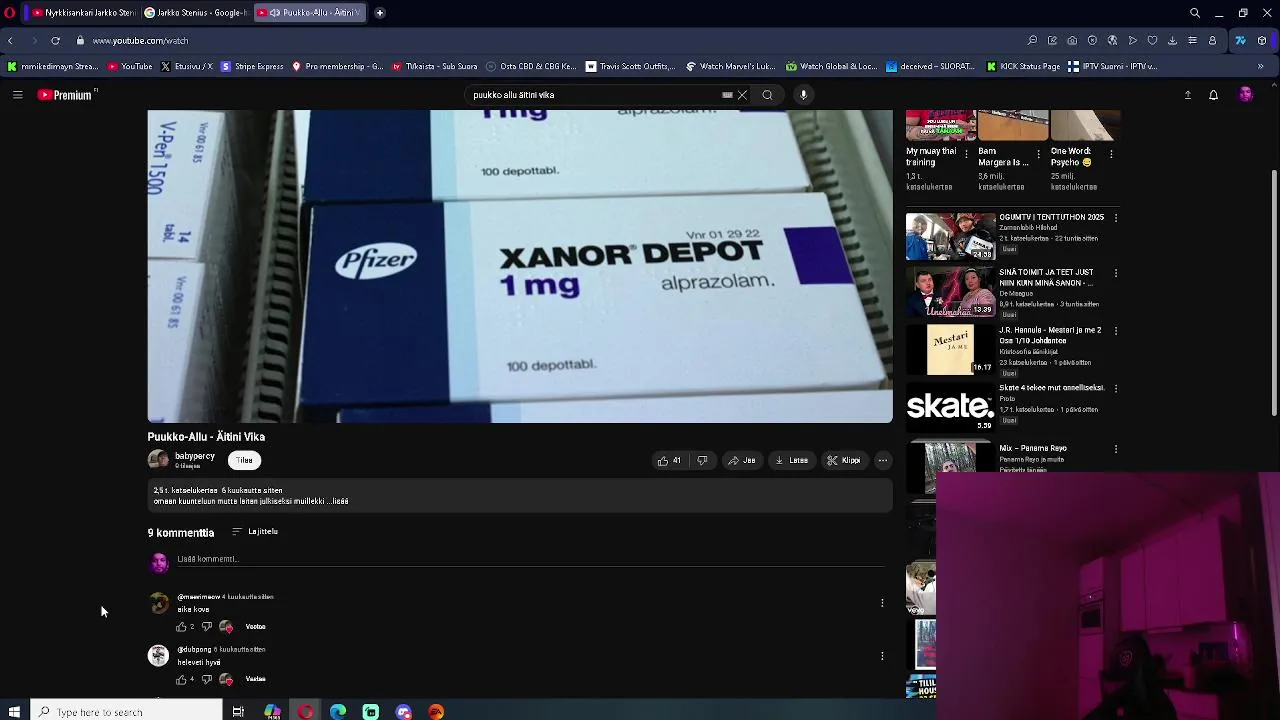The width and height of the screenshot is (1280, 720).
Task: Click the YouTube search magnifier button
Action: tap(768, 95)
